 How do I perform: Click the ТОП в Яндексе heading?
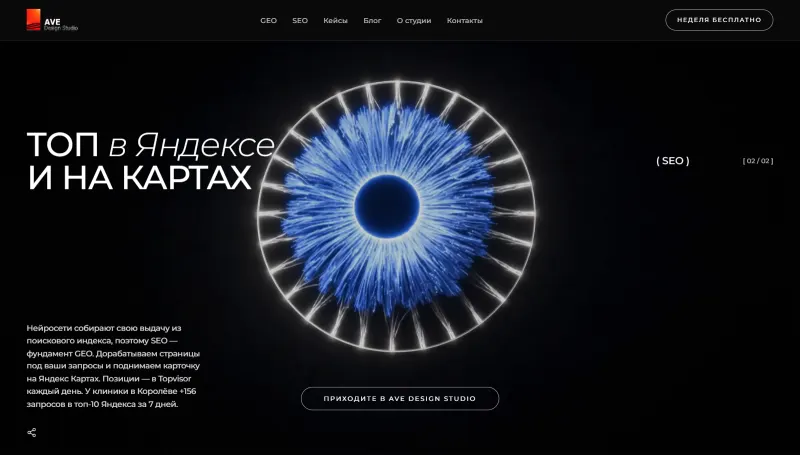[x=151, y=145]
